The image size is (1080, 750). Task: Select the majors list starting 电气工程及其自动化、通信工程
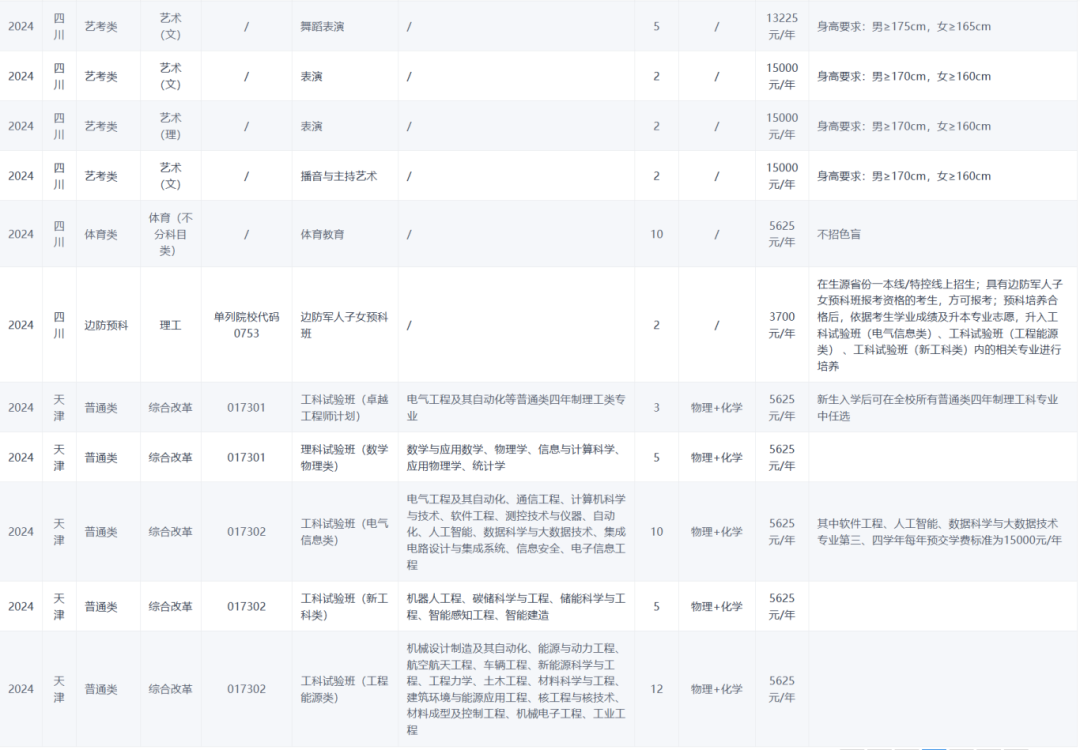[516, 532]
